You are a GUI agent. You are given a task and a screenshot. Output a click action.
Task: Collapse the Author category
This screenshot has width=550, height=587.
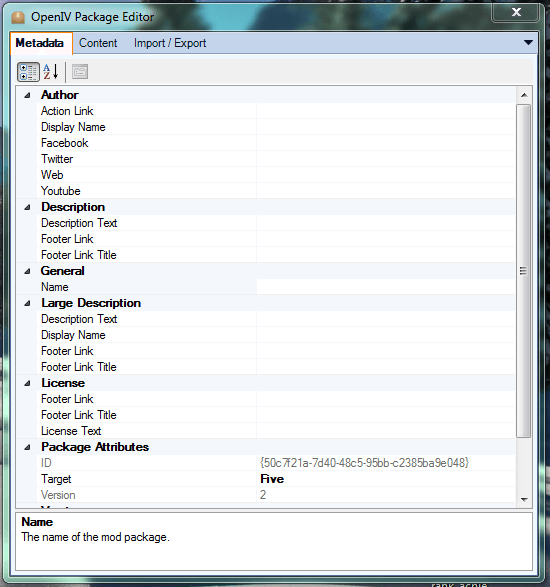pyautogui.click(x=27, y=95)
